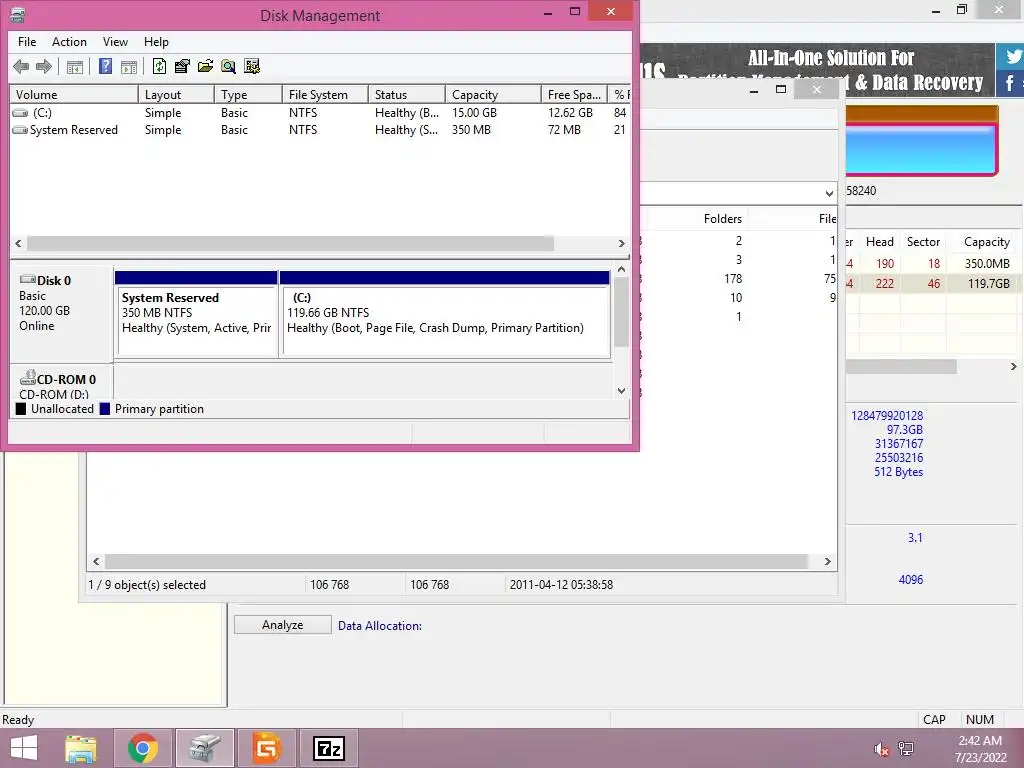Image resolution: width=1024 pixels, height=768 pixels.
Task: Click the 2011-04-12 05:38:58 status text
Action: (561, 584)
